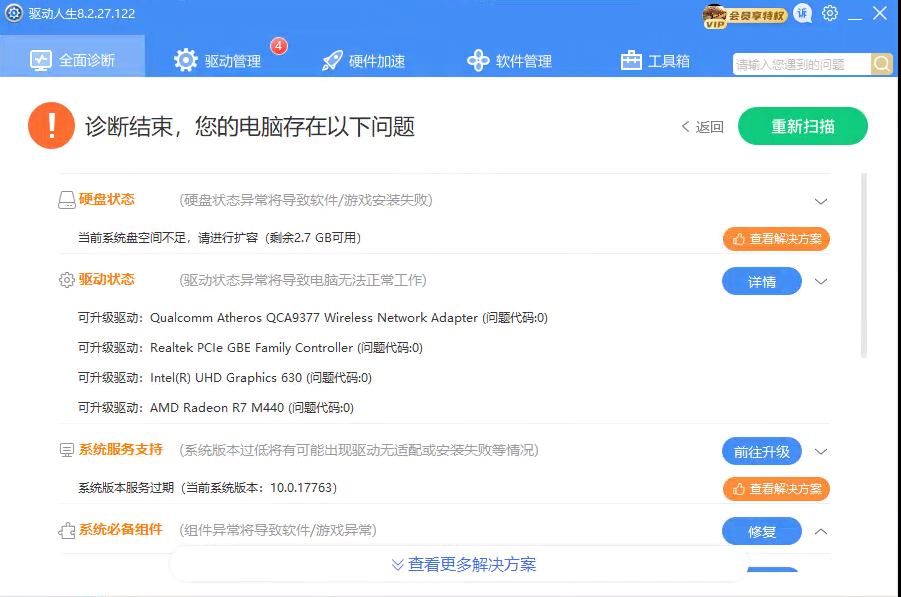Click the 修复 button for 系统必备组件
901x597 pixels.
(762, 531)
